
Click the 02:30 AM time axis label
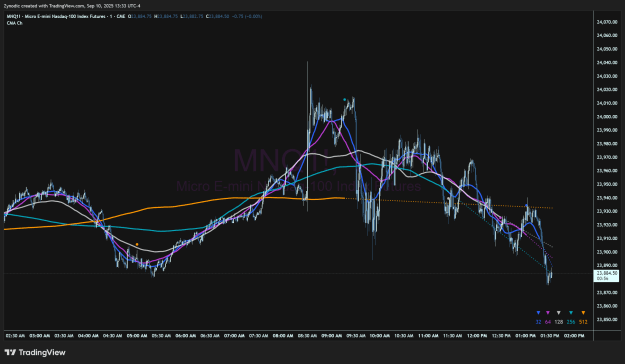pyautogui.click(x=15, y=336)
